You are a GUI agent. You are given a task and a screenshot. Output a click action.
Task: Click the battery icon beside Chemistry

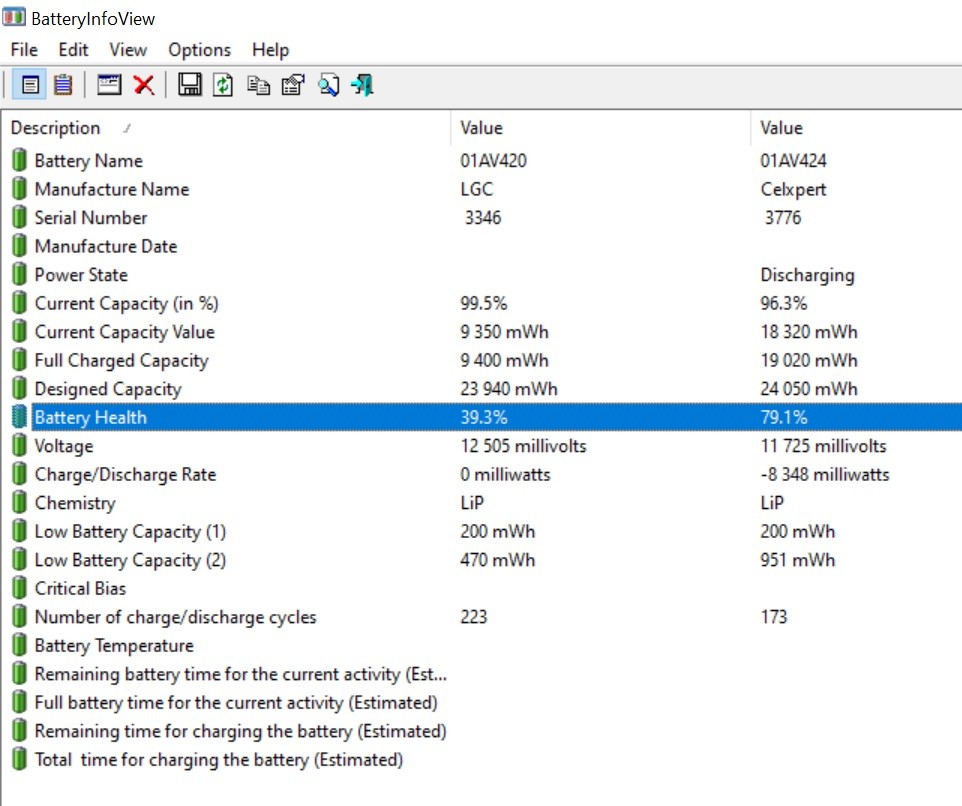pyautogui.click(x=20, y=502)
